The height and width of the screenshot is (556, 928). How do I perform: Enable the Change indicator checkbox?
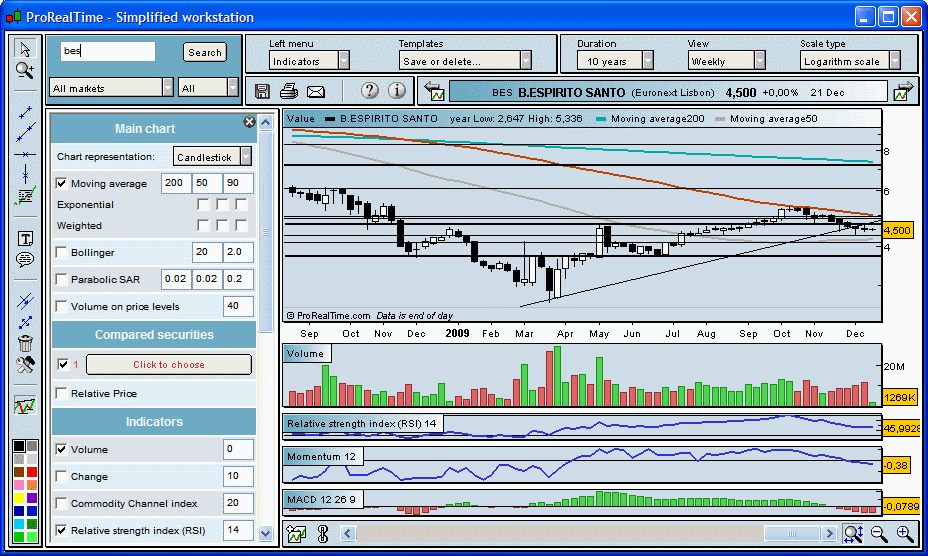pos(62,476)
